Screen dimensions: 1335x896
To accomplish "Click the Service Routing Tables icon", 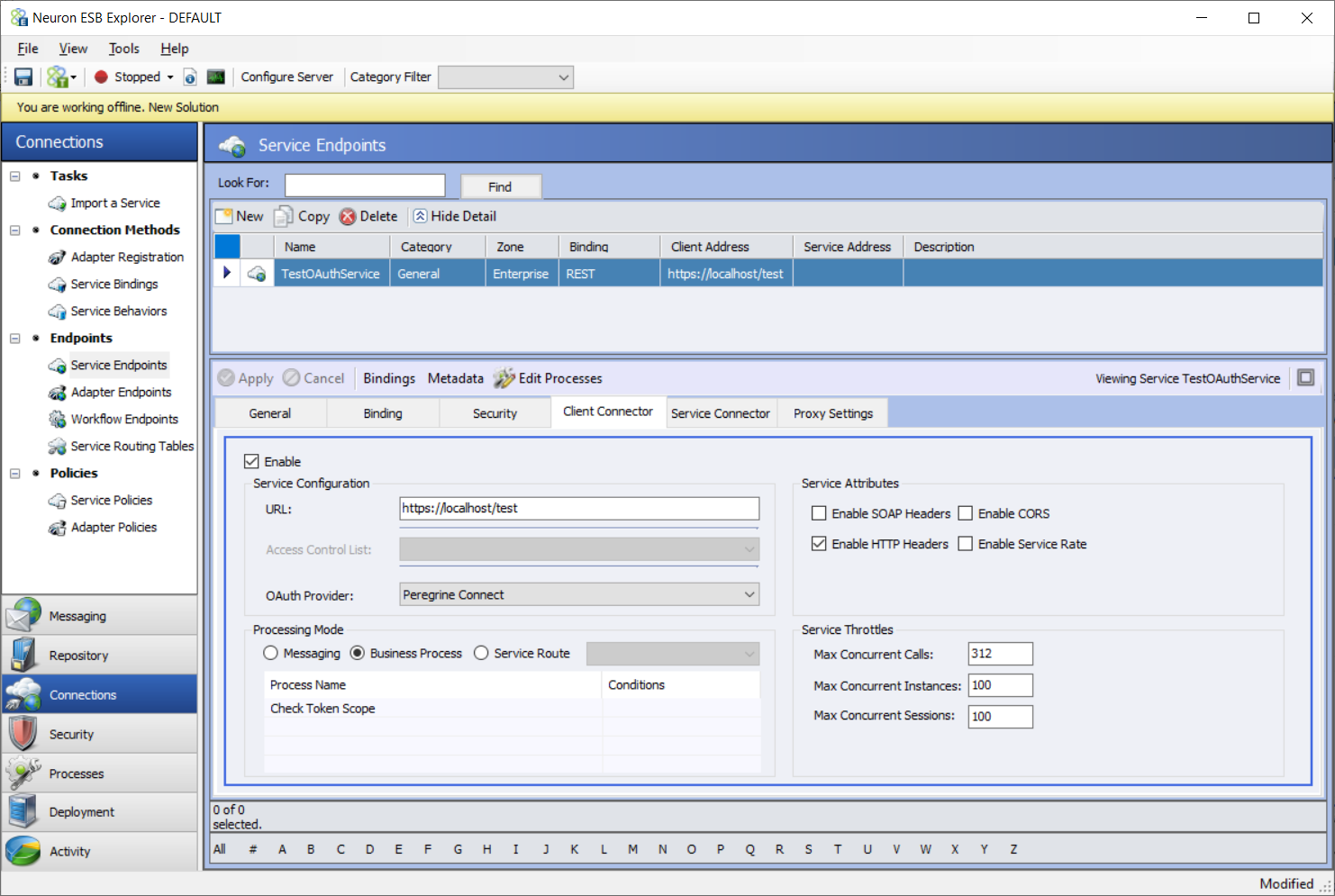I will click(x=58, y=447).
